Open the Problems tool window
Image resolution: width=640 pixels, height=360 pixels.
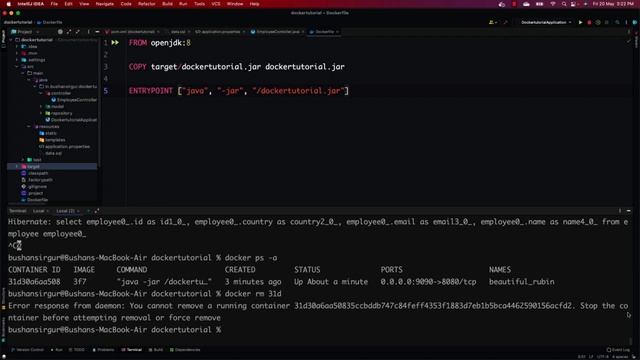(103, 350)
